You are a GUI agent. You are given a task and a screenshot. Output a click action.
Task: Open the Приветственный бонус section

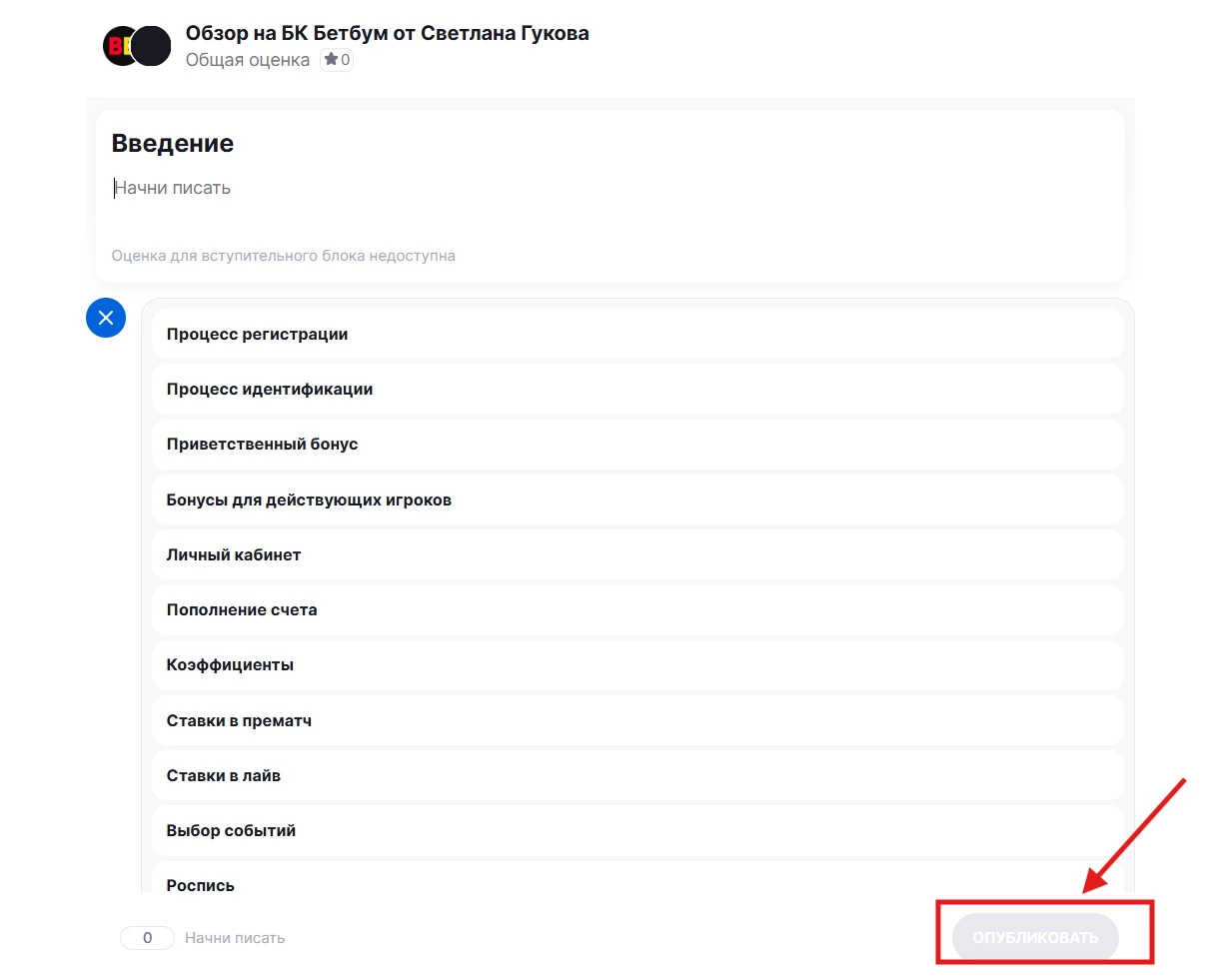[x=637, y=444]
